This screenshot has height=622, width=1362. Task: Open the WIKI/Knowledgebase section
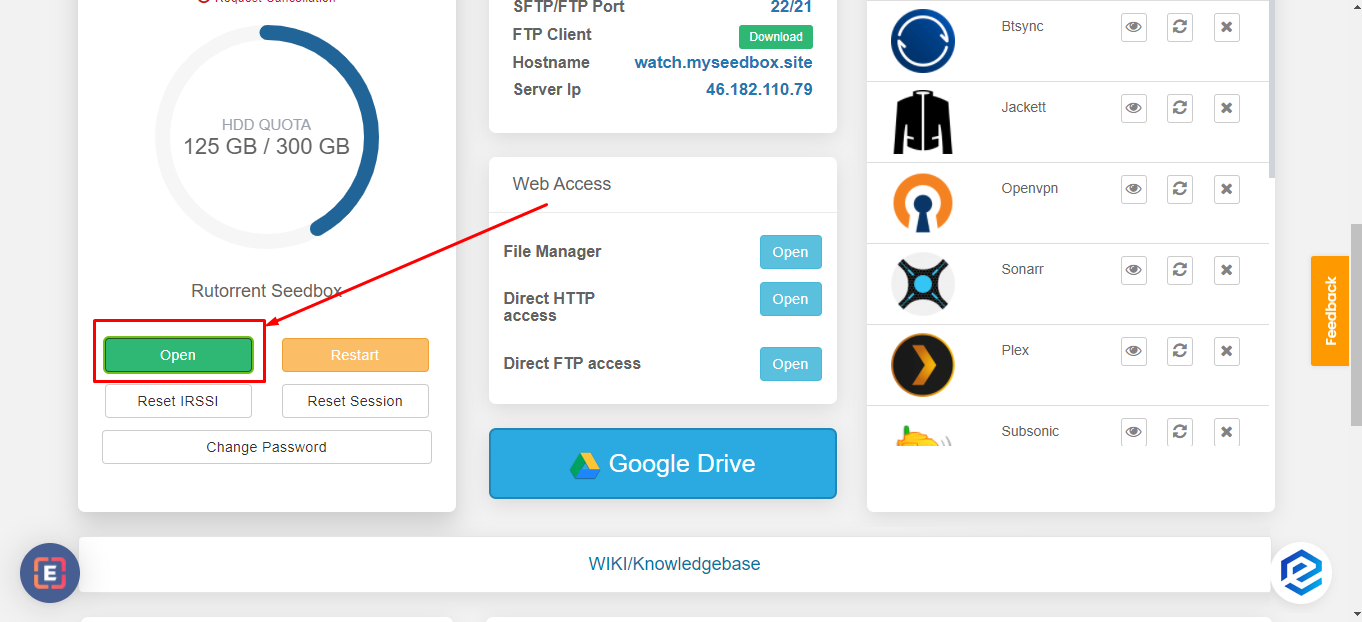pyautogui.click(x=674, y=563)
